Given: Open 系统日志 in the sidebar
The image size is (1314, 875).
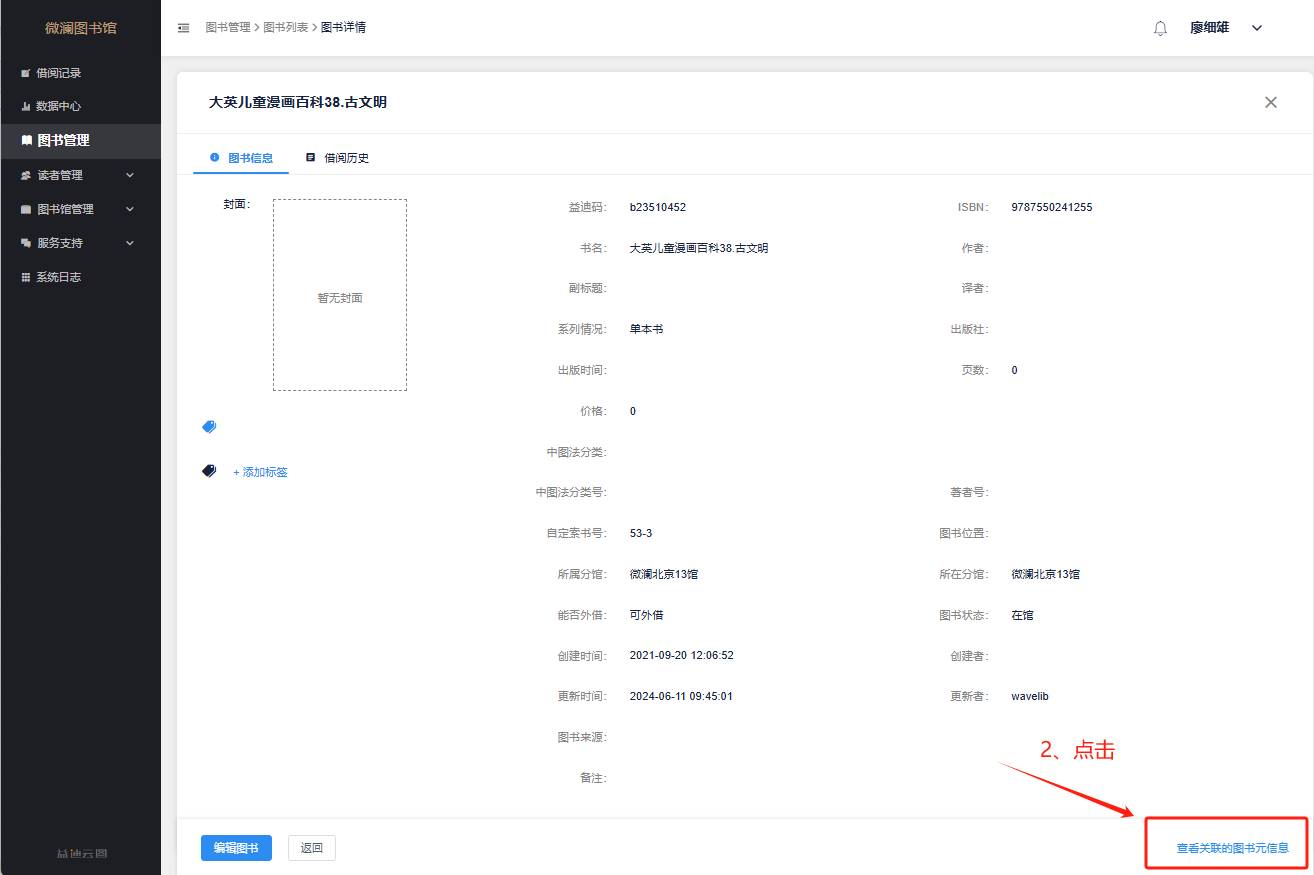Looking at the screenshot, I should point(58,277).
